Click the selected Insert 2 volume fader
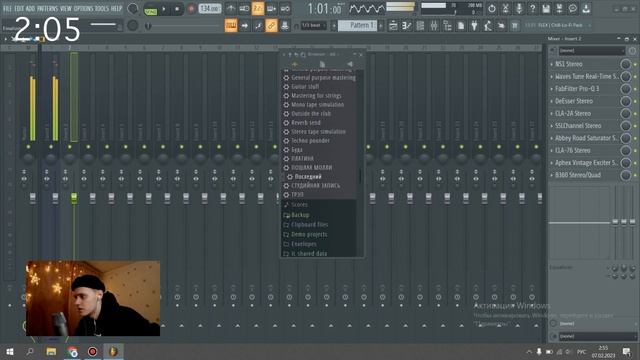The height and width of the screenshot is (360, 640). 74,198
